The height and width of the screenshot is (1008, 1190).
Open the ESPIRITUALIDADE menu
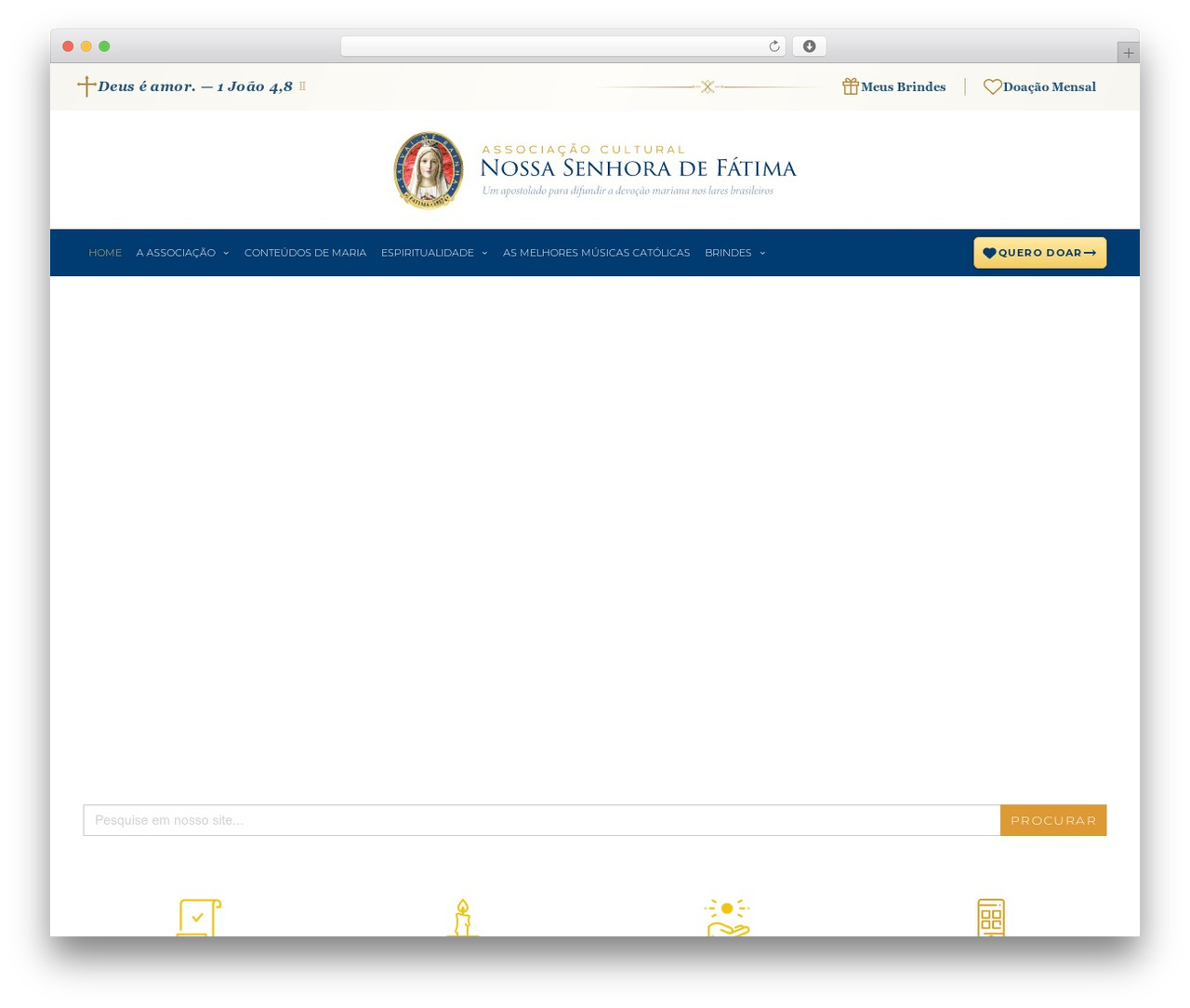click(x=428, y=253)
